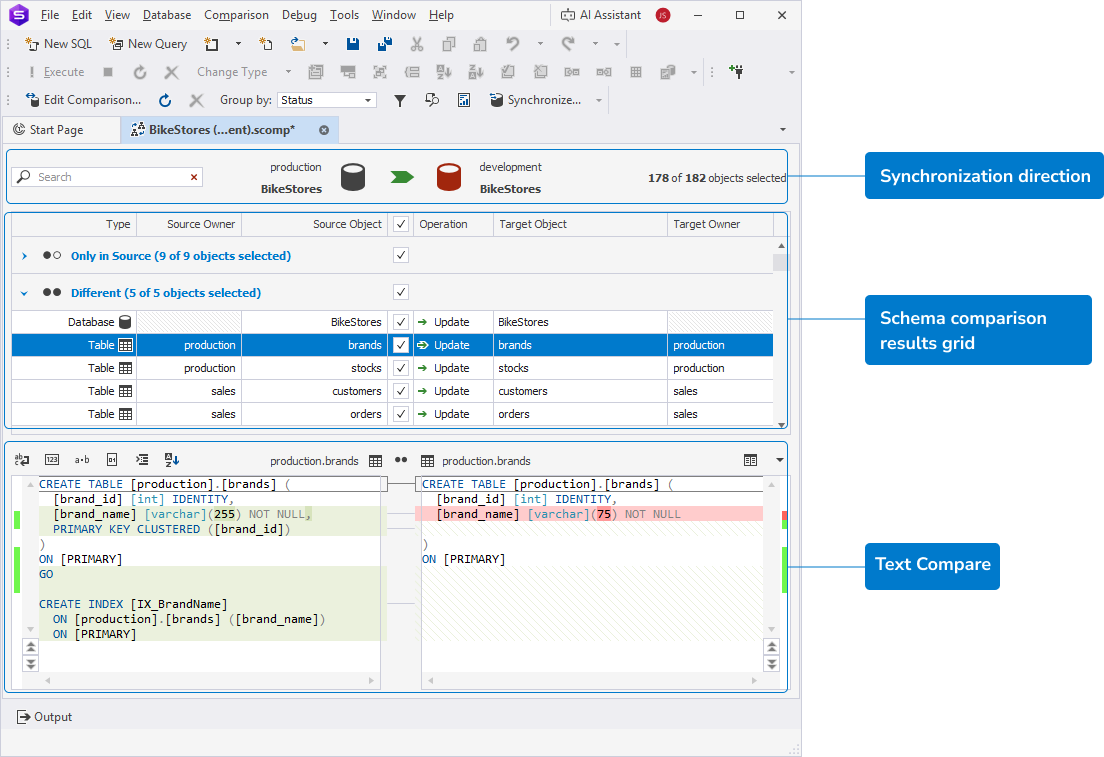Expand the Only in Source group

click(23, 255)
